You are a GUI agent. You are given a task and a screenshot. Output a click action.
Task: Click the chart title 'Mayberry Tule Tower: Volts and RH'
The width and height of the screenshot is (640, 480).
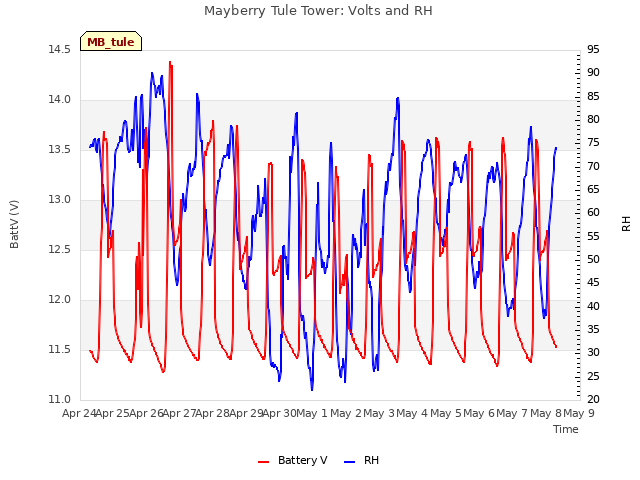[x=318, y=11]
